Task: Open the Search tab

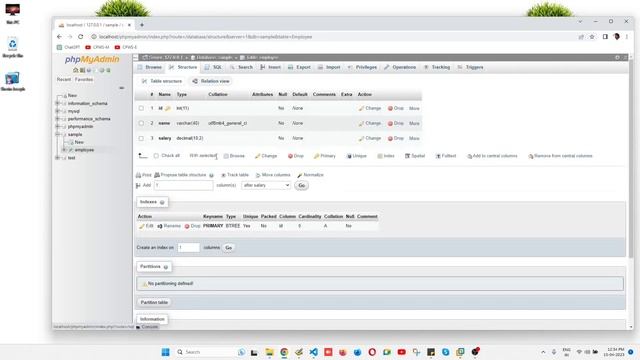Action: (241, 67)
